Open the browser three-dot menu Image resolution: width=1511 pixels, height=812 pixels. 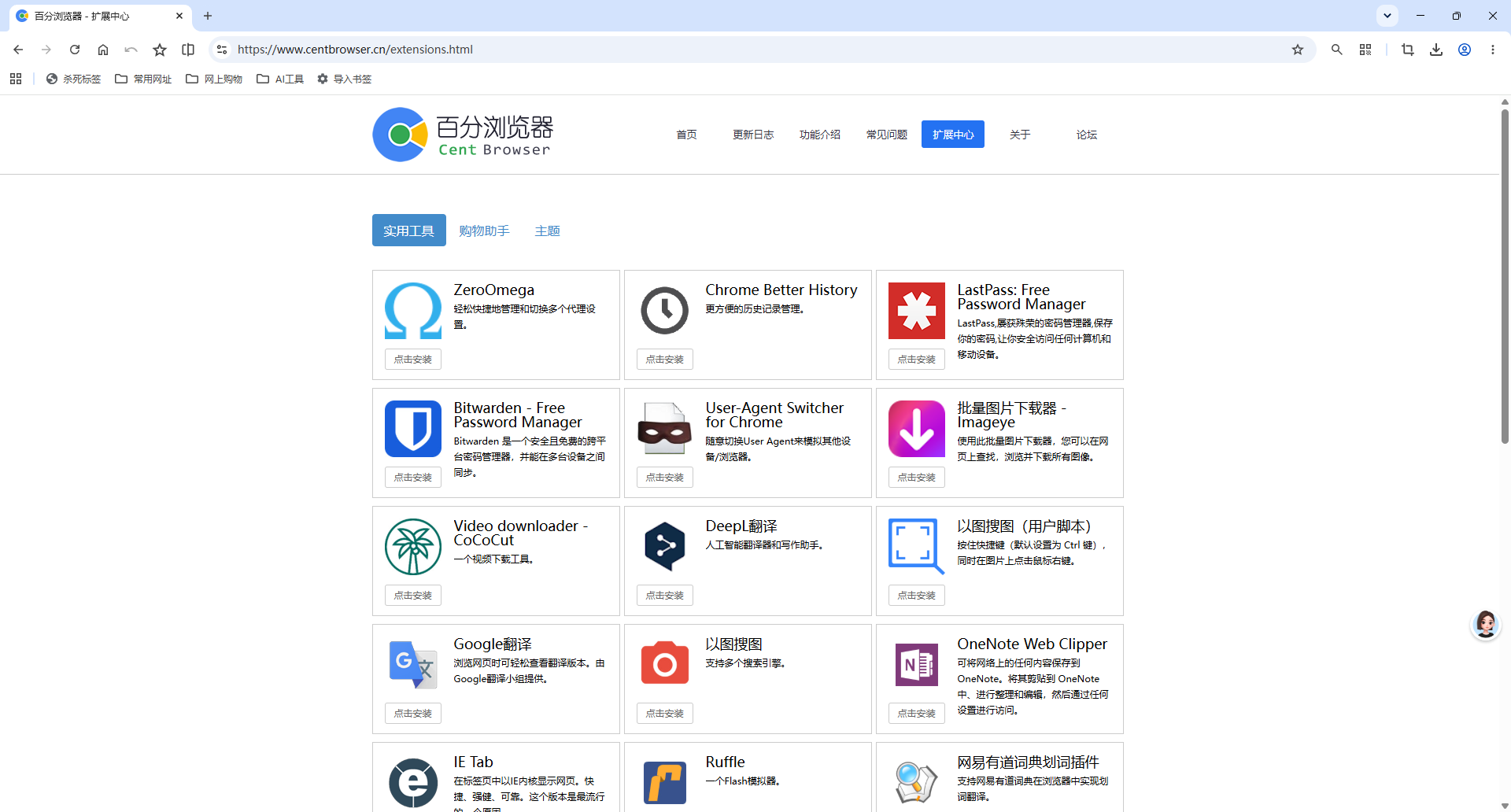click(x=1493, y=50)
